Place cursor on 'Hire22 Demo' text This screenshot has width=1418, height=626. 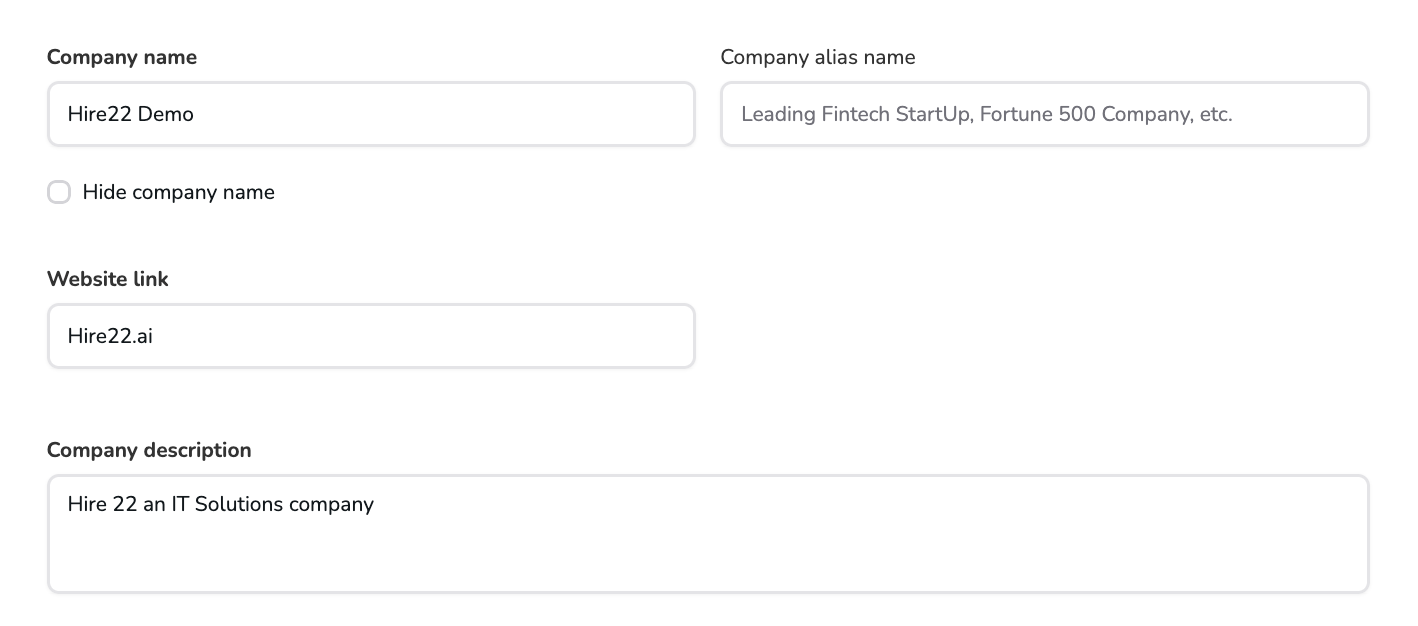click(x=130, y=114)
